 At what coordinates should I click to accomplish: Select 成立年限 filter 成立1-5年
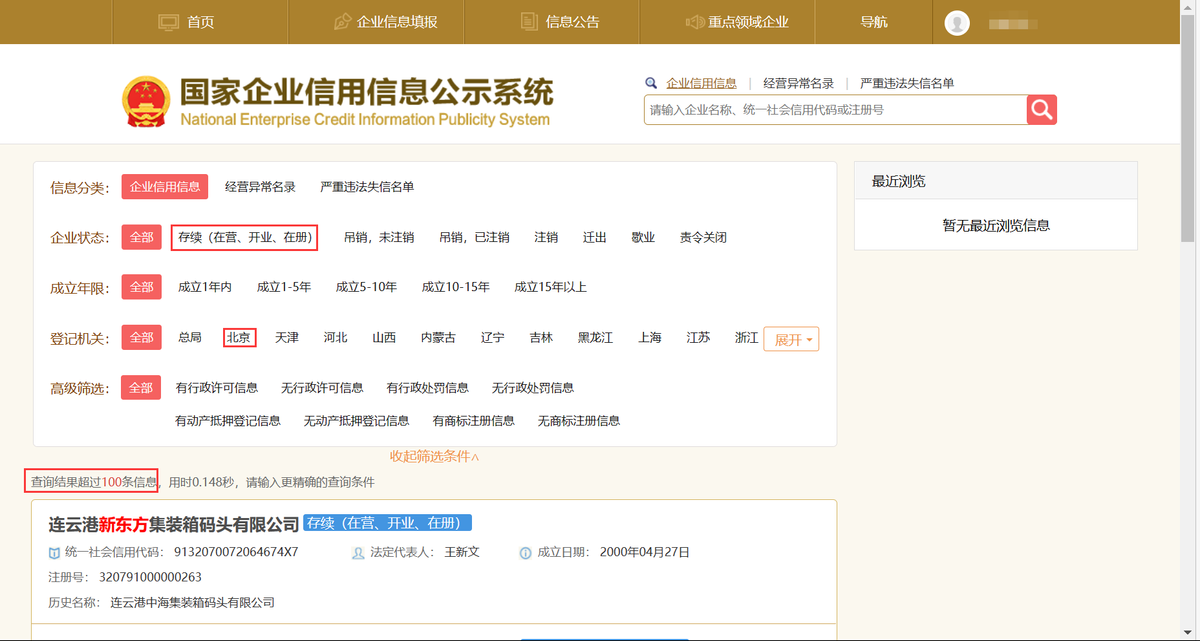tap(285, 286)
